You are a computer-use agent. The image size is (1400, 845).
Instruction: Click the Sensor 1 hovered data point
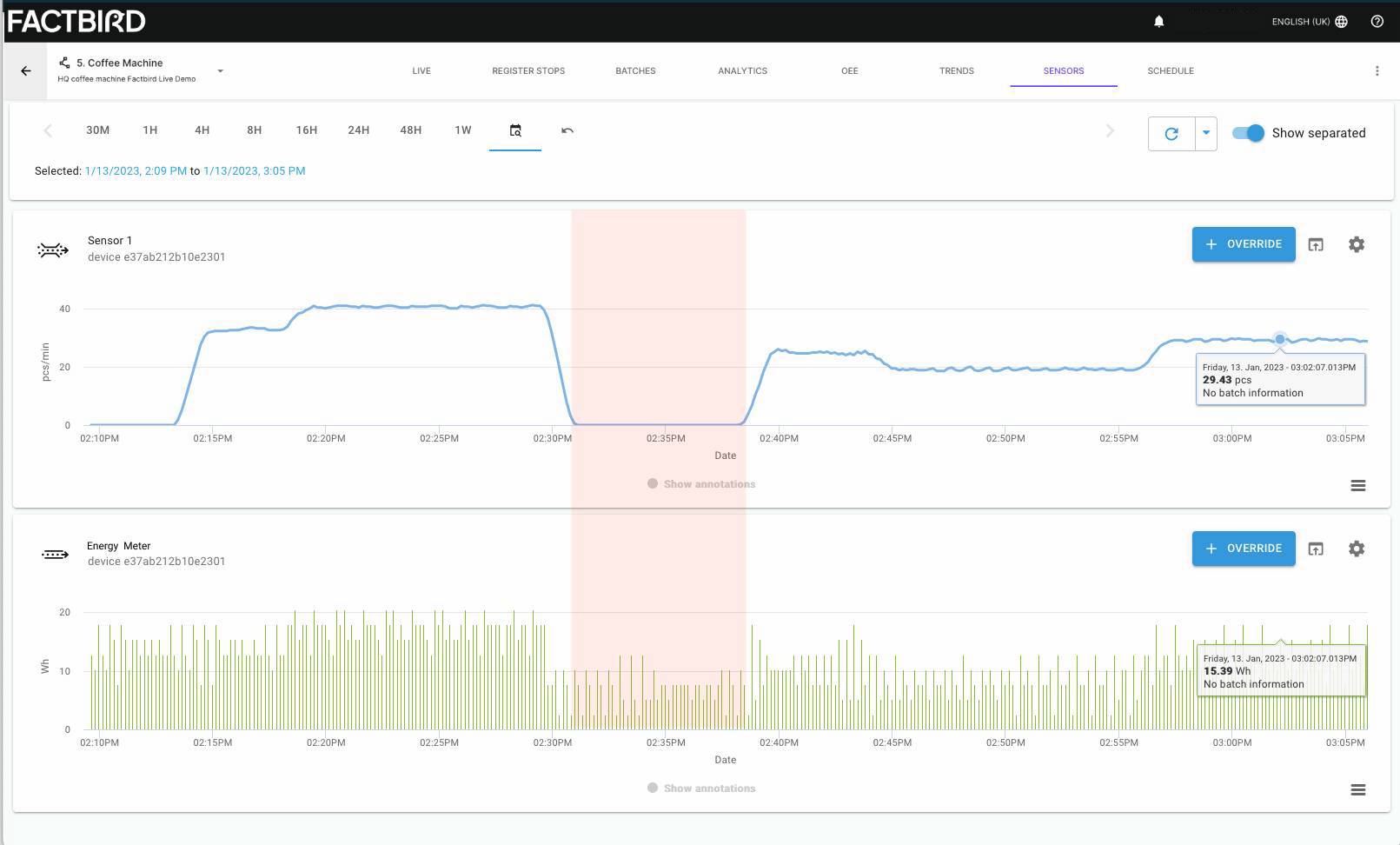[x=1279, y=339]
